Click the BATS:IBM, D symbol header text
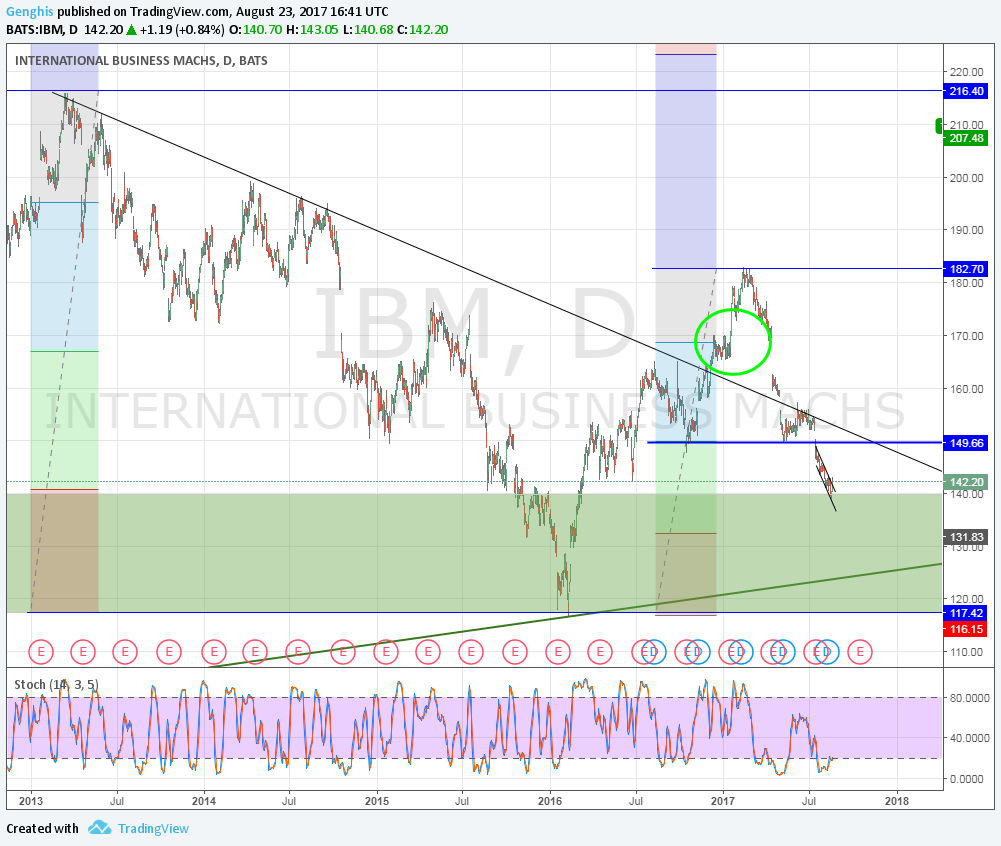This screenshot has width=1001, height=846. point(42,30)
